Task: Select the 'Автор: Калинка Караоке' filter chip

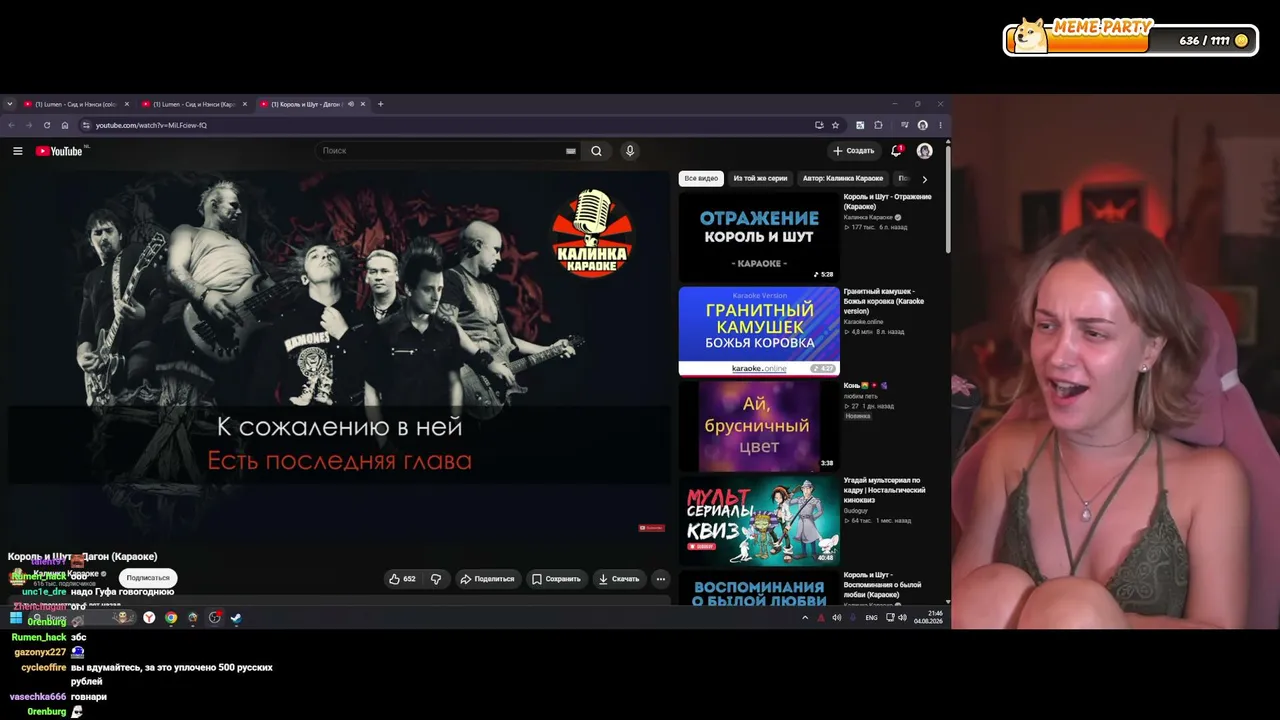Action: coord(843,179)
